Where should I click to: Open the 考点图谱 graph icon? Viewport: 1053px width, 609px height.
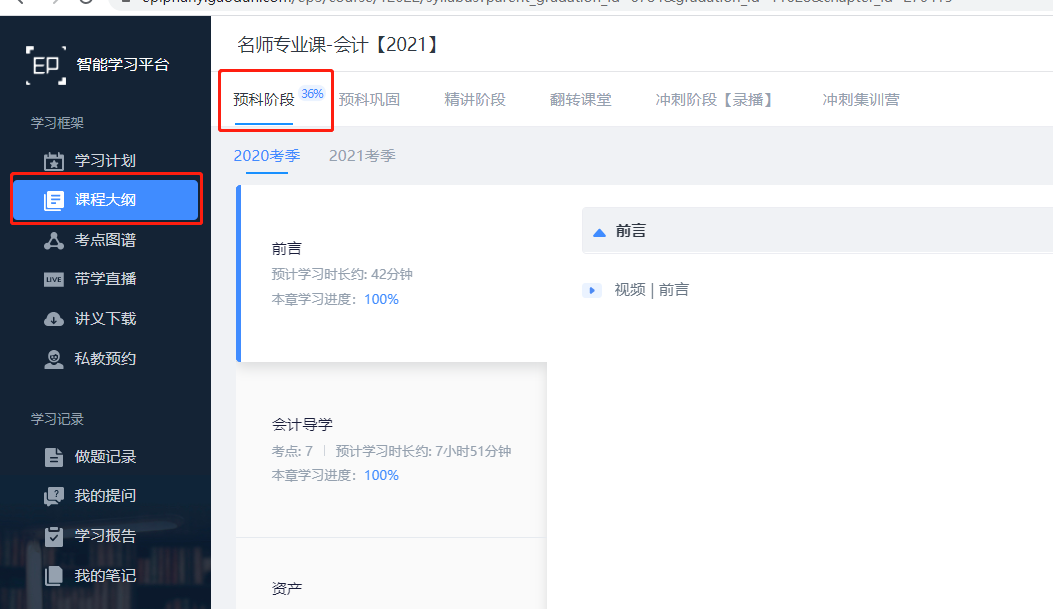coord(54,240)
